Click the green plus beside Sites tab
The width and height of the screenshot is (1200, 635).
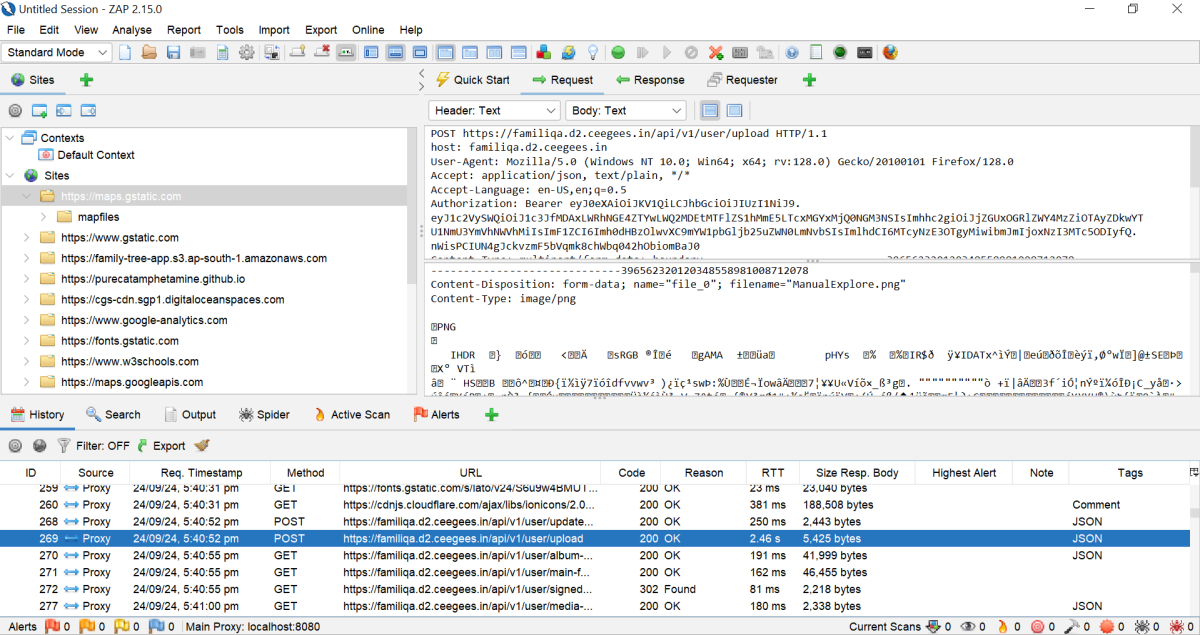point(86,80)
